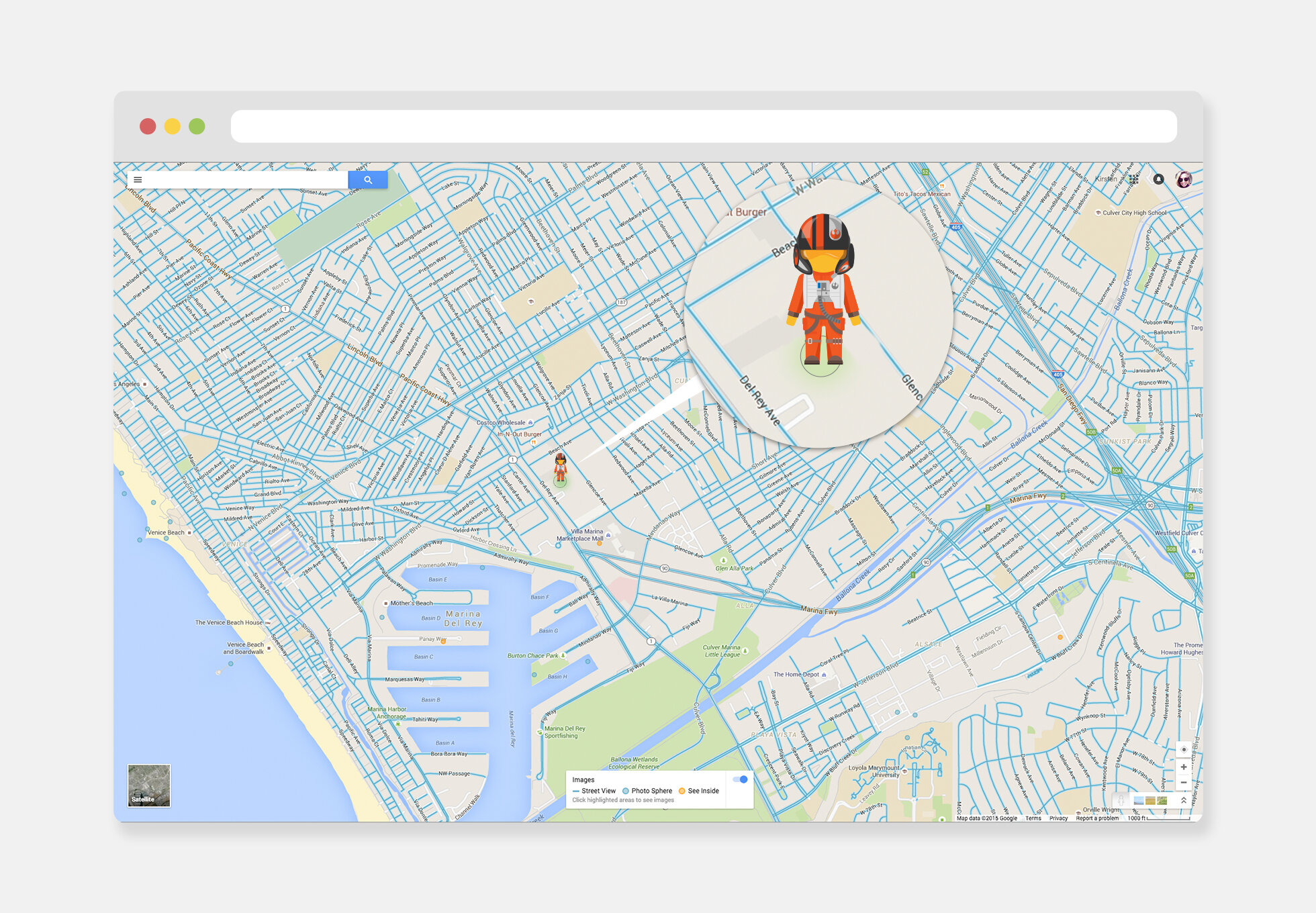Open the yellow field photo thumbnail
1316x913 pixels.
1150,800
